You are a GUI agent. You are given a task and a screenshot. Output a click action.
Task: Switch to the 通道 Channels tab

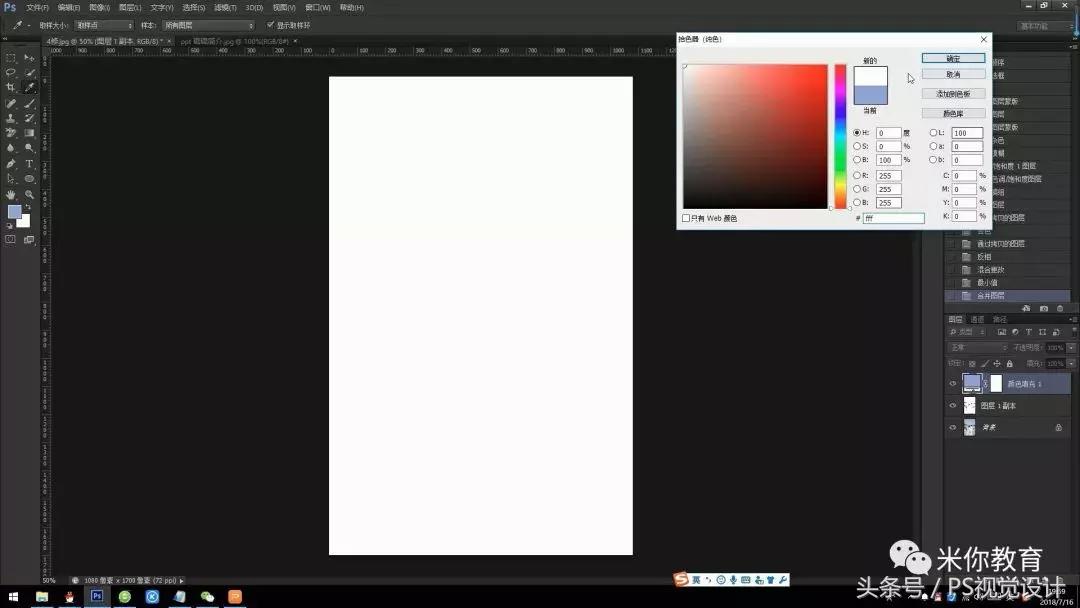976,320
